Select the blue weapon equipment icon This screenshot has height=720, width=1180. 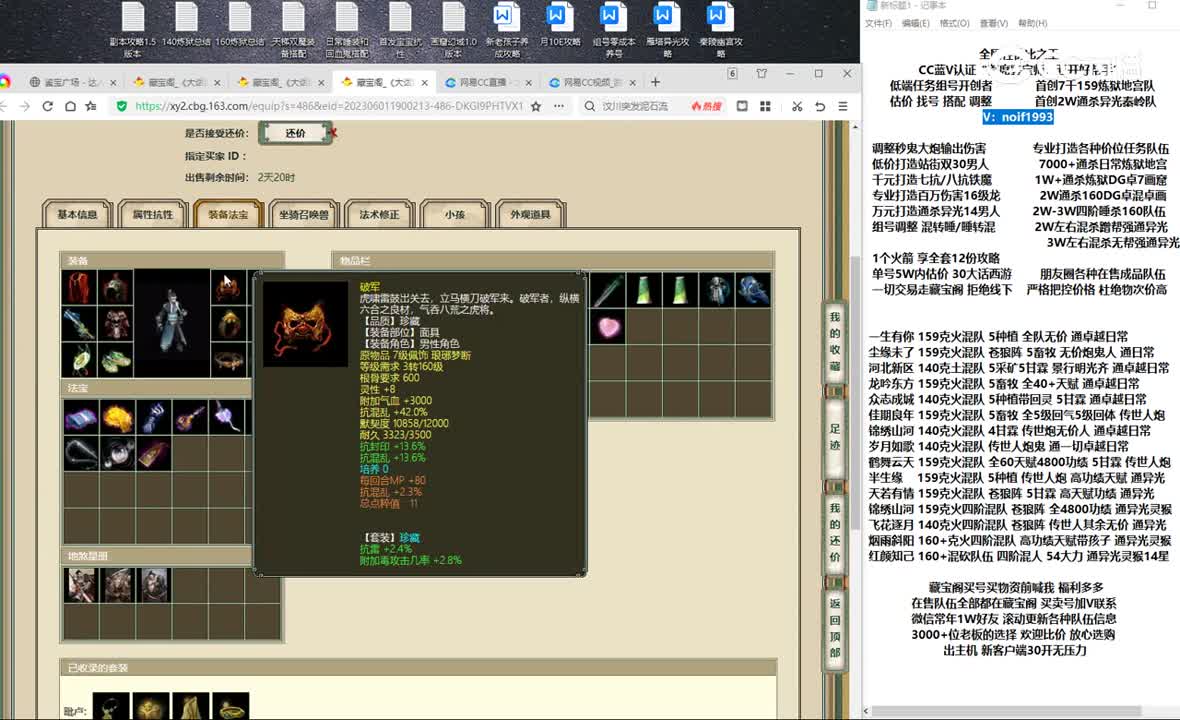tap(79, 324)
